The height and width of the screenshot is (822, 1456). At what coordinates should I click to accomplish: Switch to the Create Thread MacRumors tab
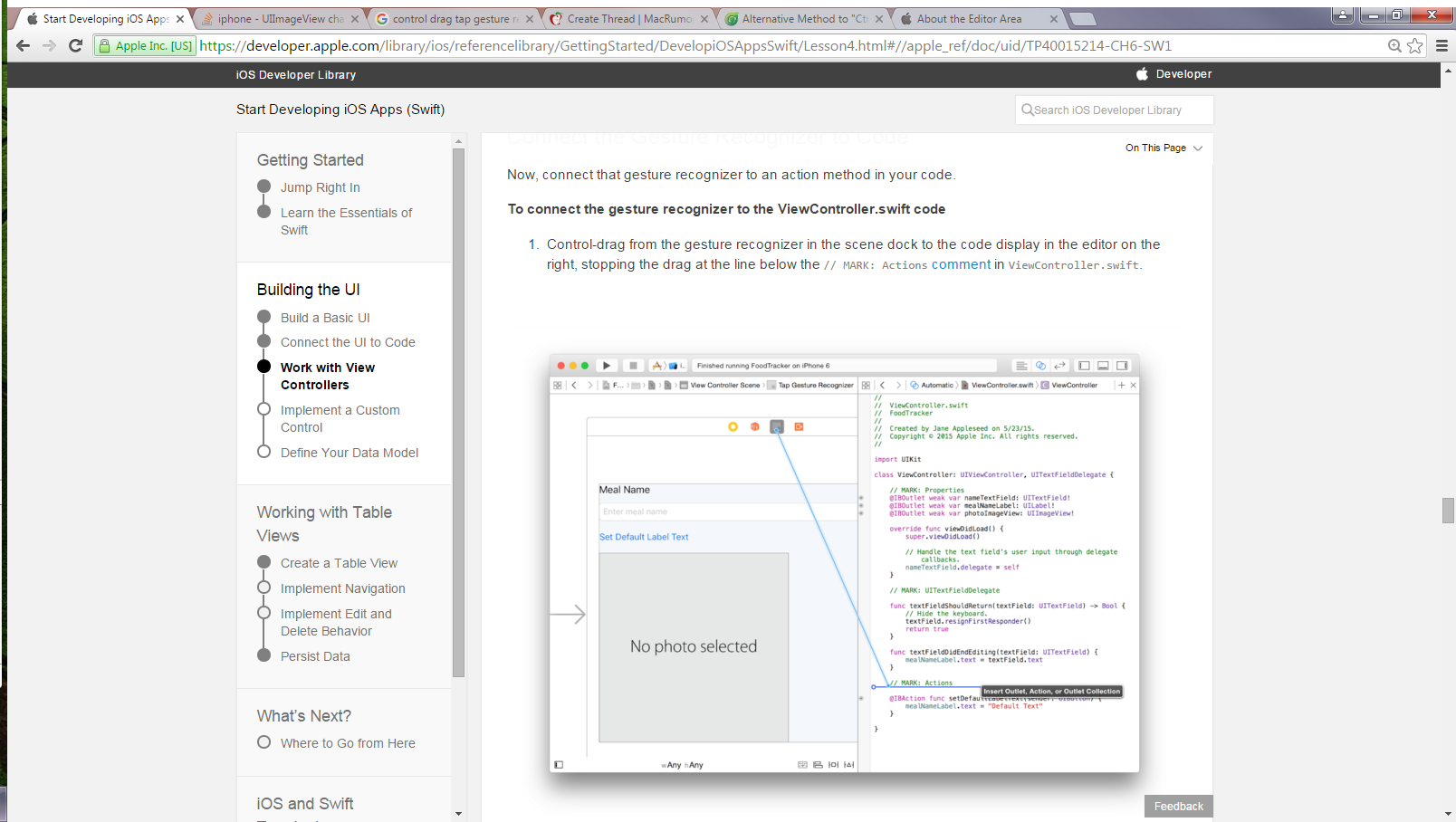tap(630, 18)
